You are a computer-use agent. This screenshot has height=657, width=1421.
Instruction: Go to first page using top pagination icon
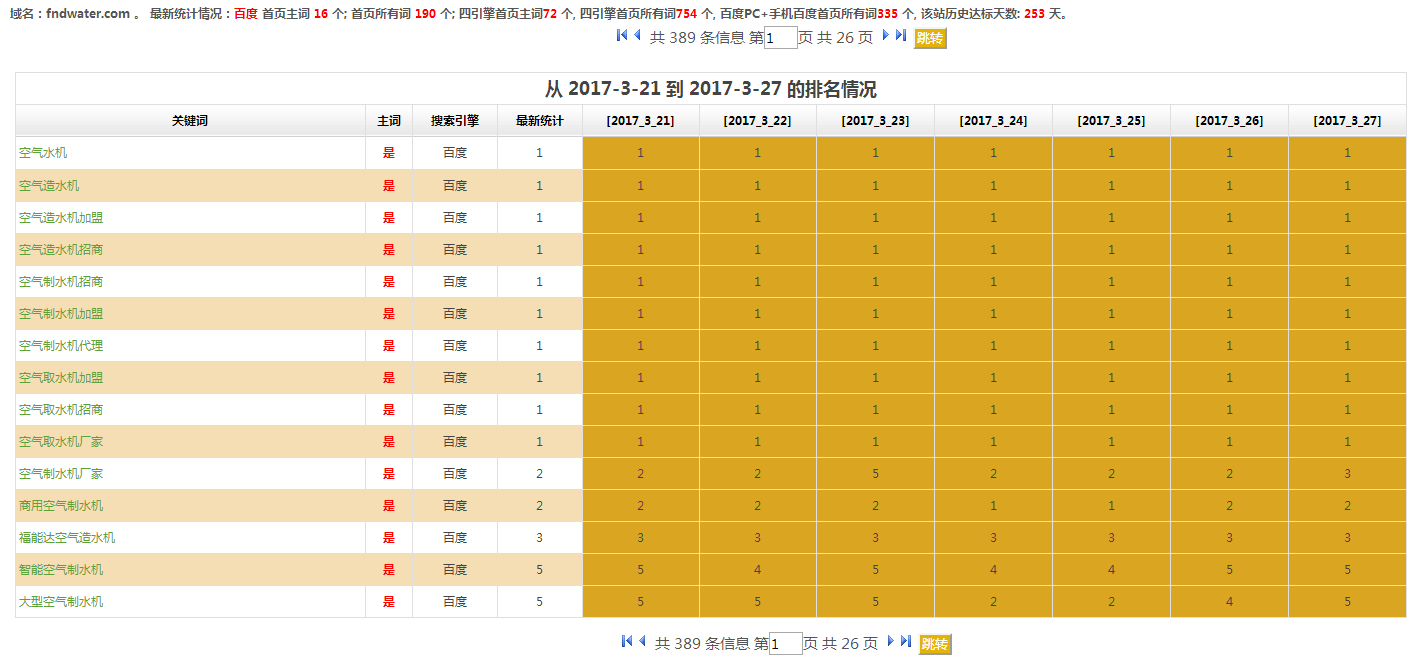[622, 36]
